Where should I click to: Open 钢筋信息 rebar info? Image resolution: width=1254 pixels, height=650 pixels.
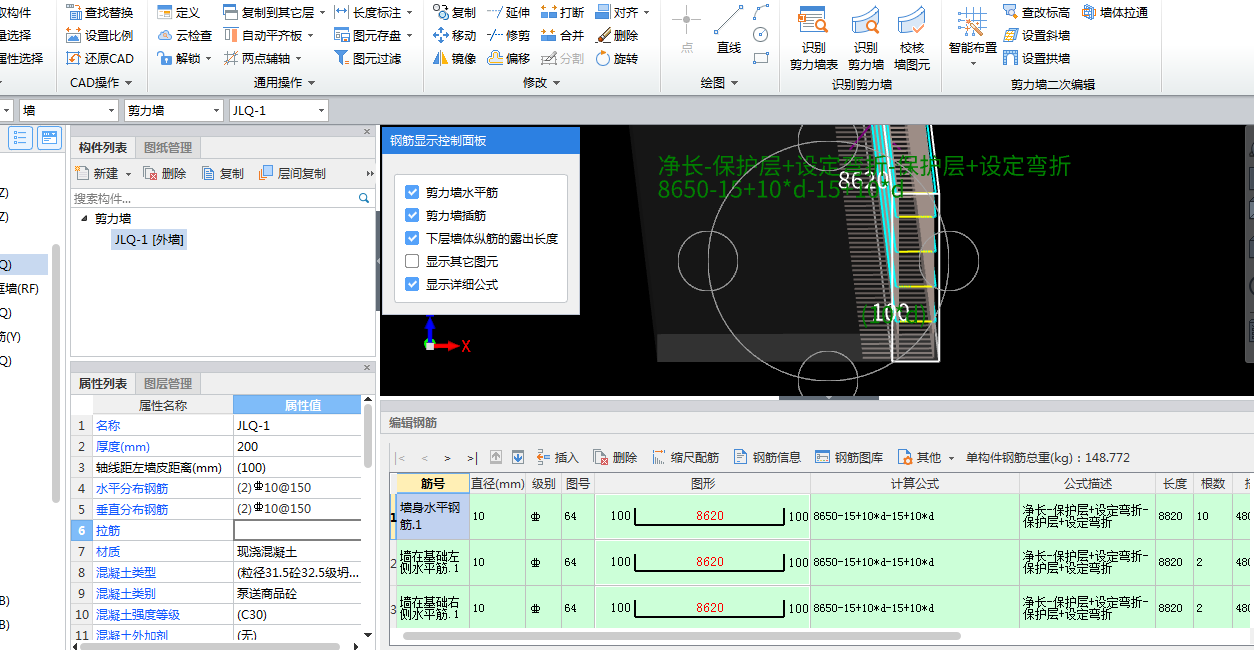pos(767,457)
